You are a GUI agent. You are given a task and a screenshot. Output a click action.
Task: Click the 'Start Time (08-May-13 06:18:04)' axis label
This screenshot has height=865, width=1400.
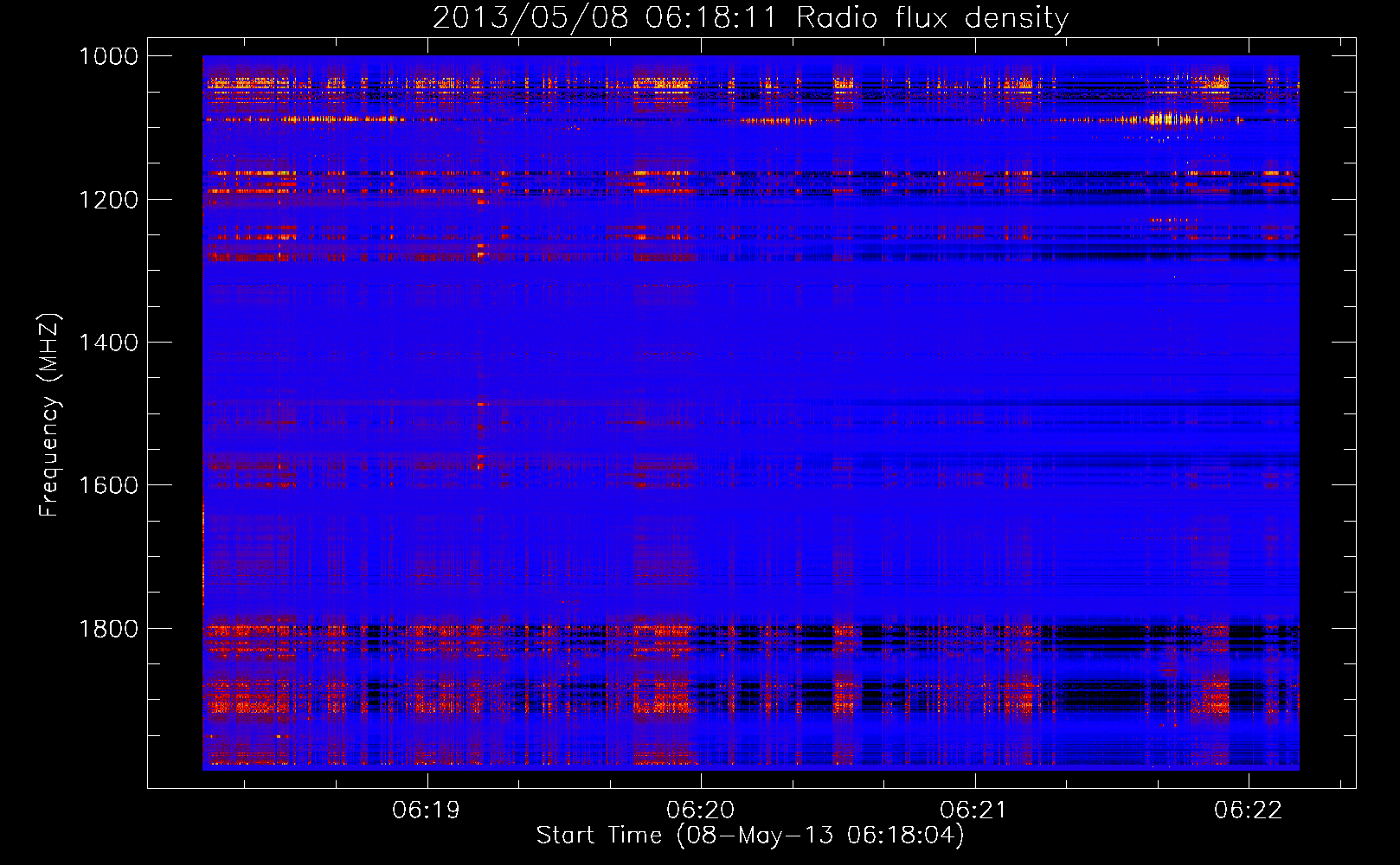(750, 836)
